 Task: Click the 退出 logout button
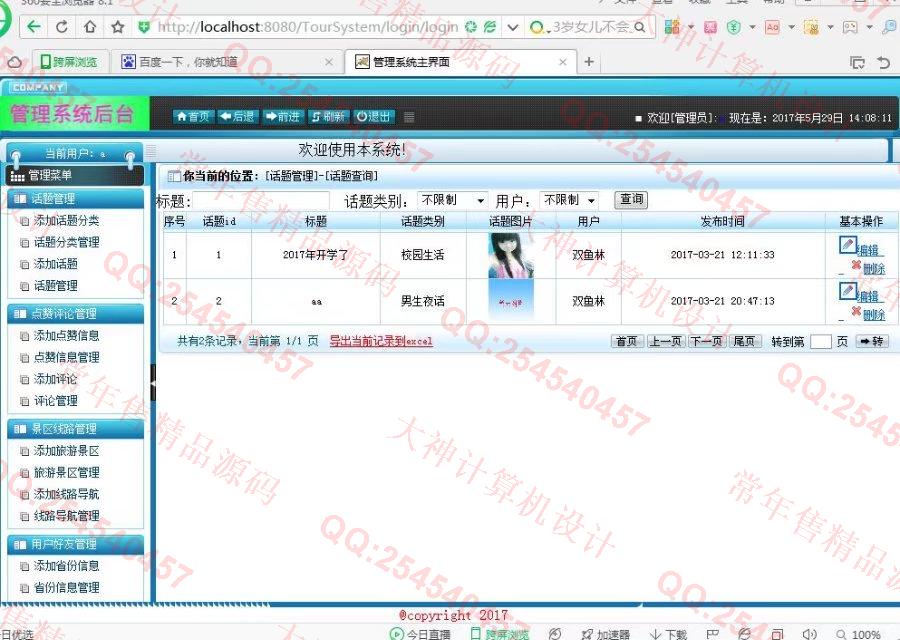(x=374, y=117)
